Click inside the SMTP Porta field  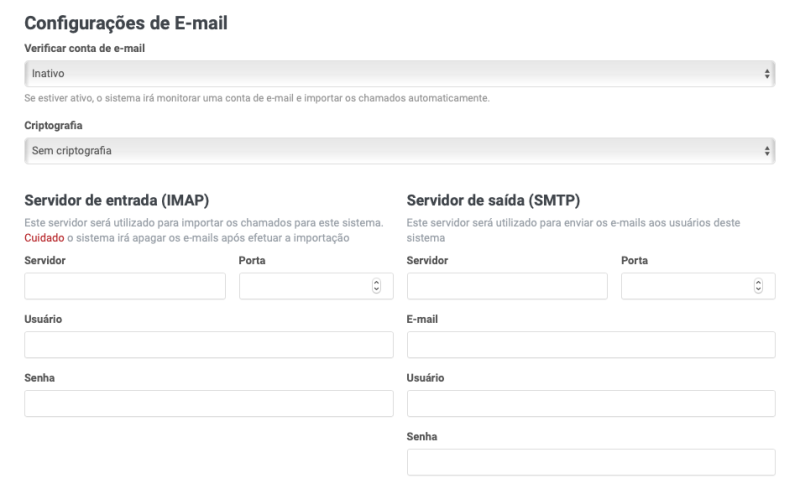pyautogui.click(x=687, y=286)
